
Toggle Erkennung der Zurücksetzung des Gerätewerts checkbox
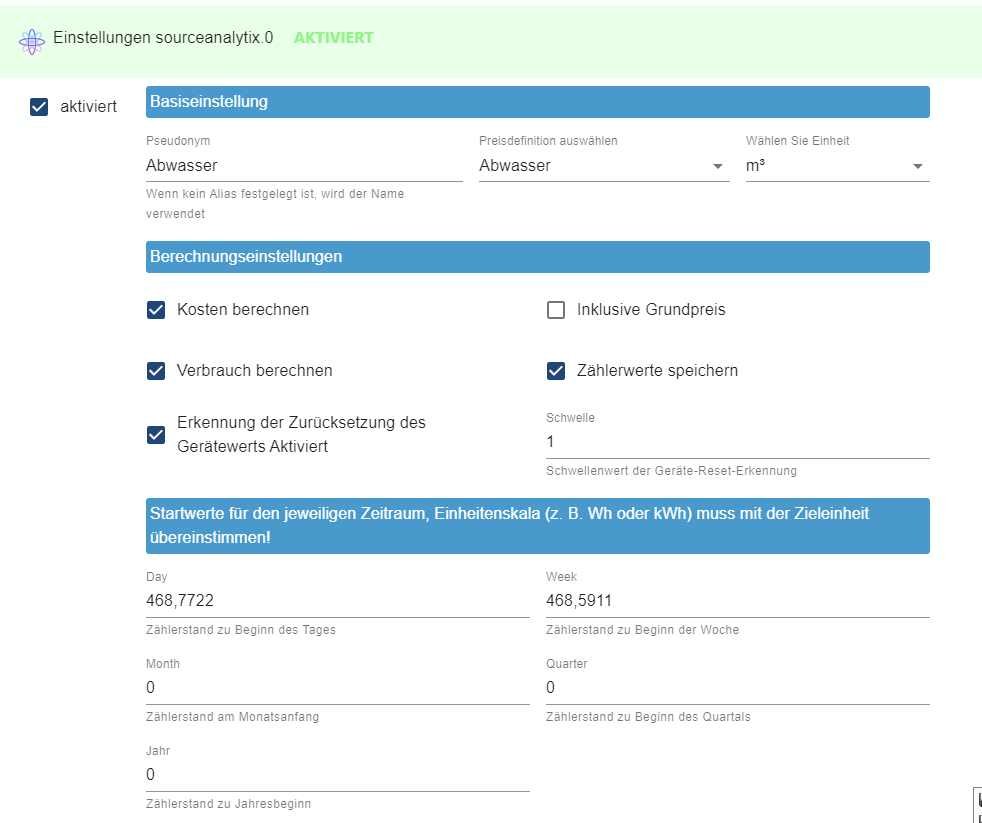tap(156, 435)
